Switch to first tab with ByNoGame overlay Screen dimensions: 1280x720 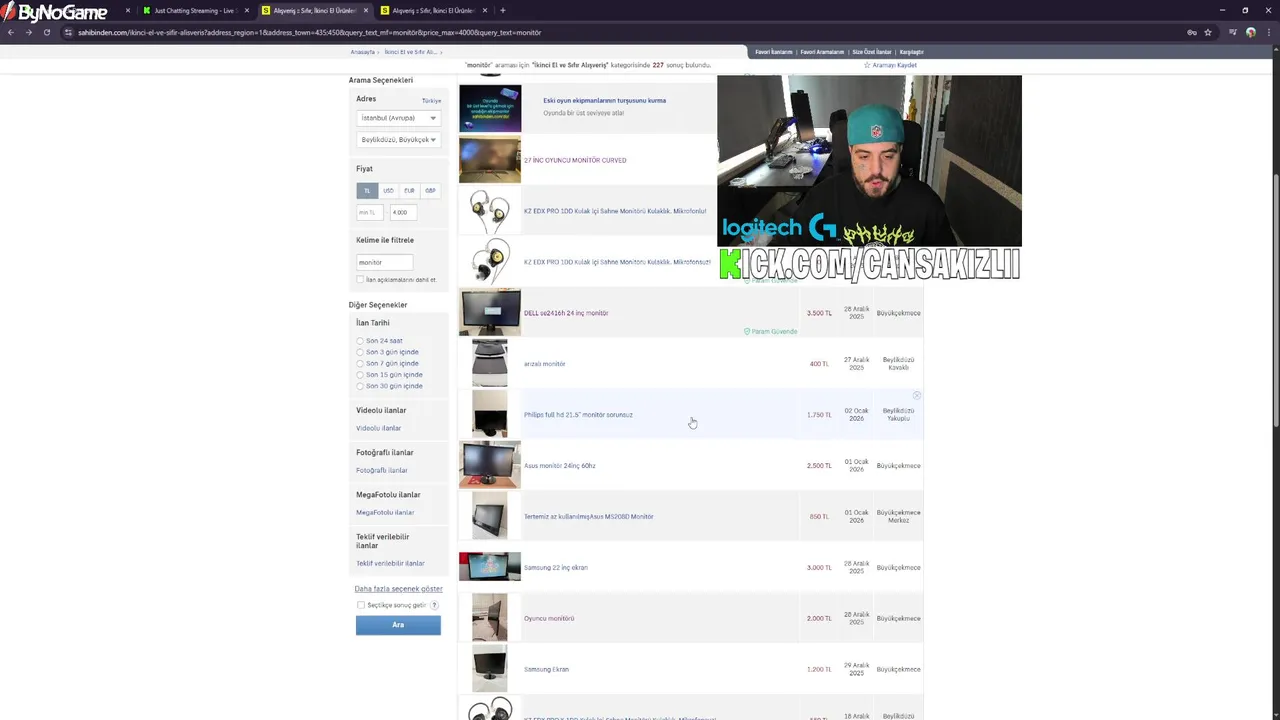click(68, 10)
